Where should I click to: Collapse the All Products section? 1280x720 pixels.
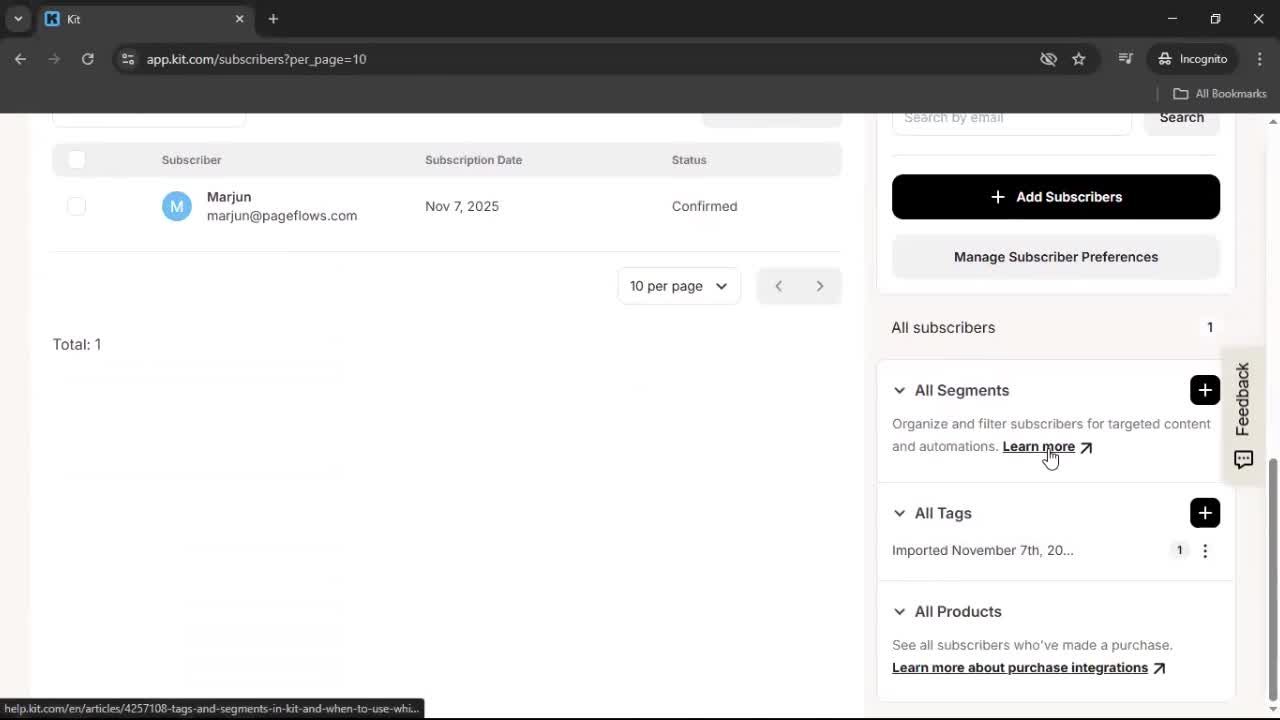[x=898, y=611]
